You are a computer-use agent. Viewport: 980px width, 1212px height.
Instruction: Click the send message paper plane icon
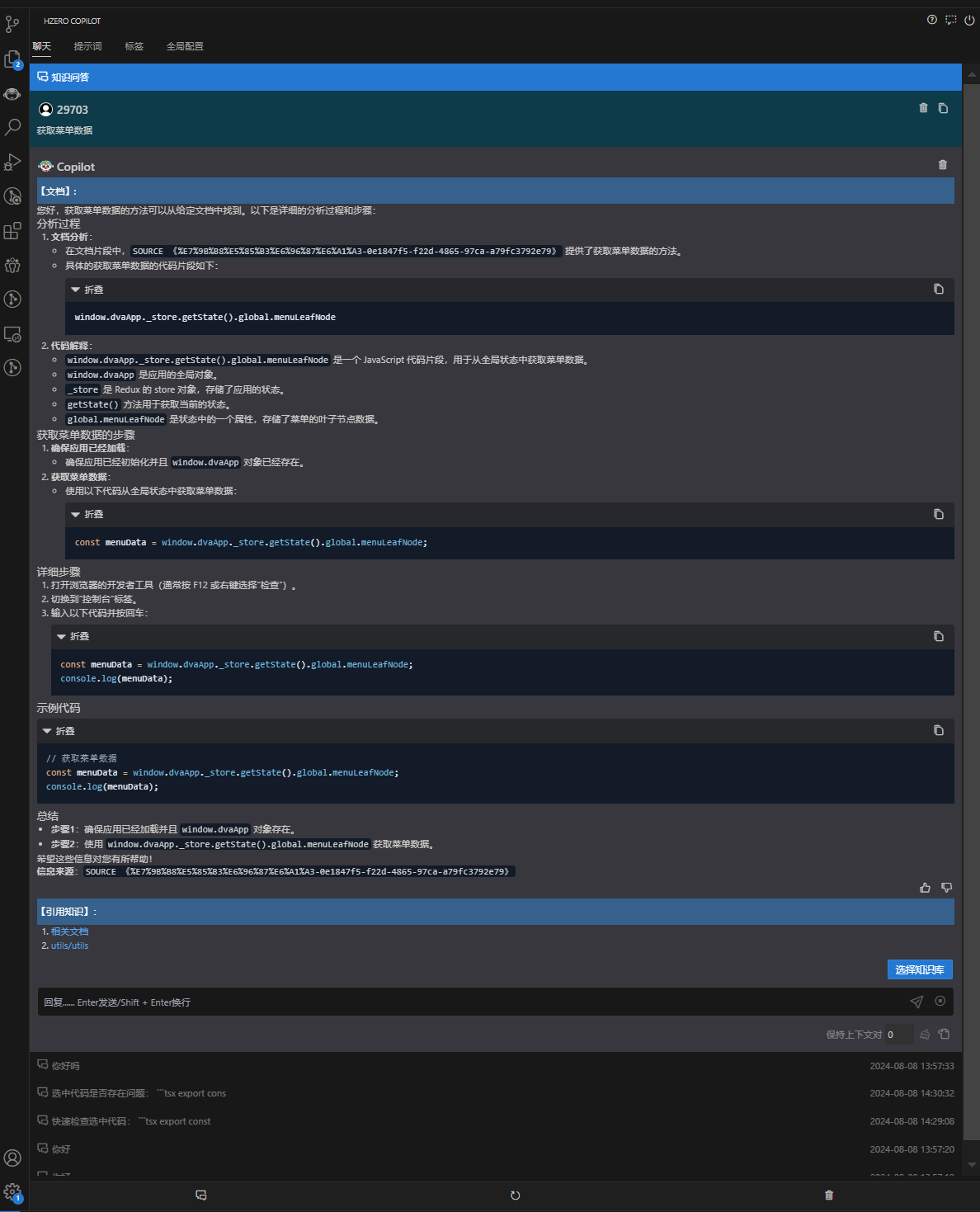click(x=916, y=1002)
